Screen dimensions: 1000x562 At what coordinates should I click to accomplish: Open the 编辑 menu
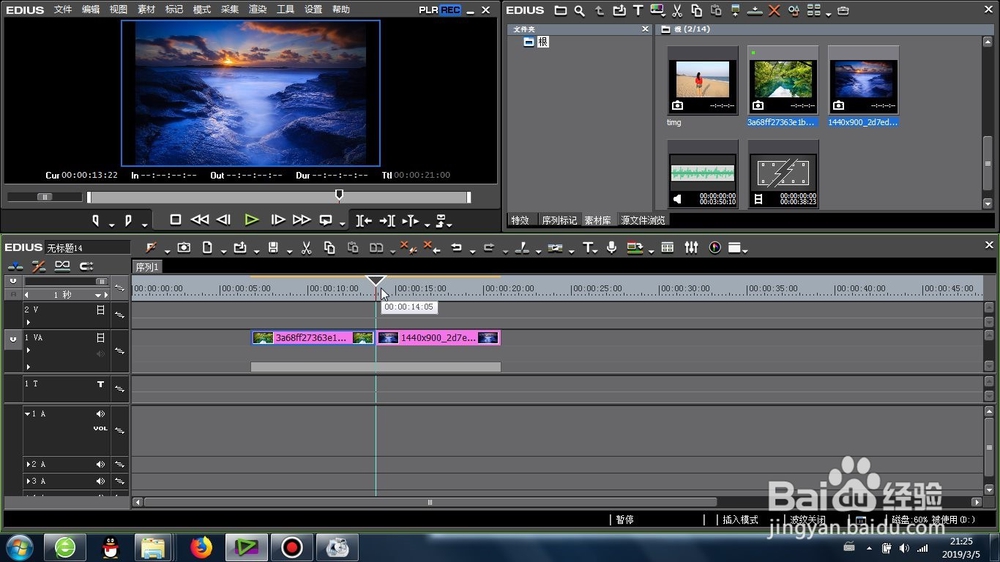[91, 10]
